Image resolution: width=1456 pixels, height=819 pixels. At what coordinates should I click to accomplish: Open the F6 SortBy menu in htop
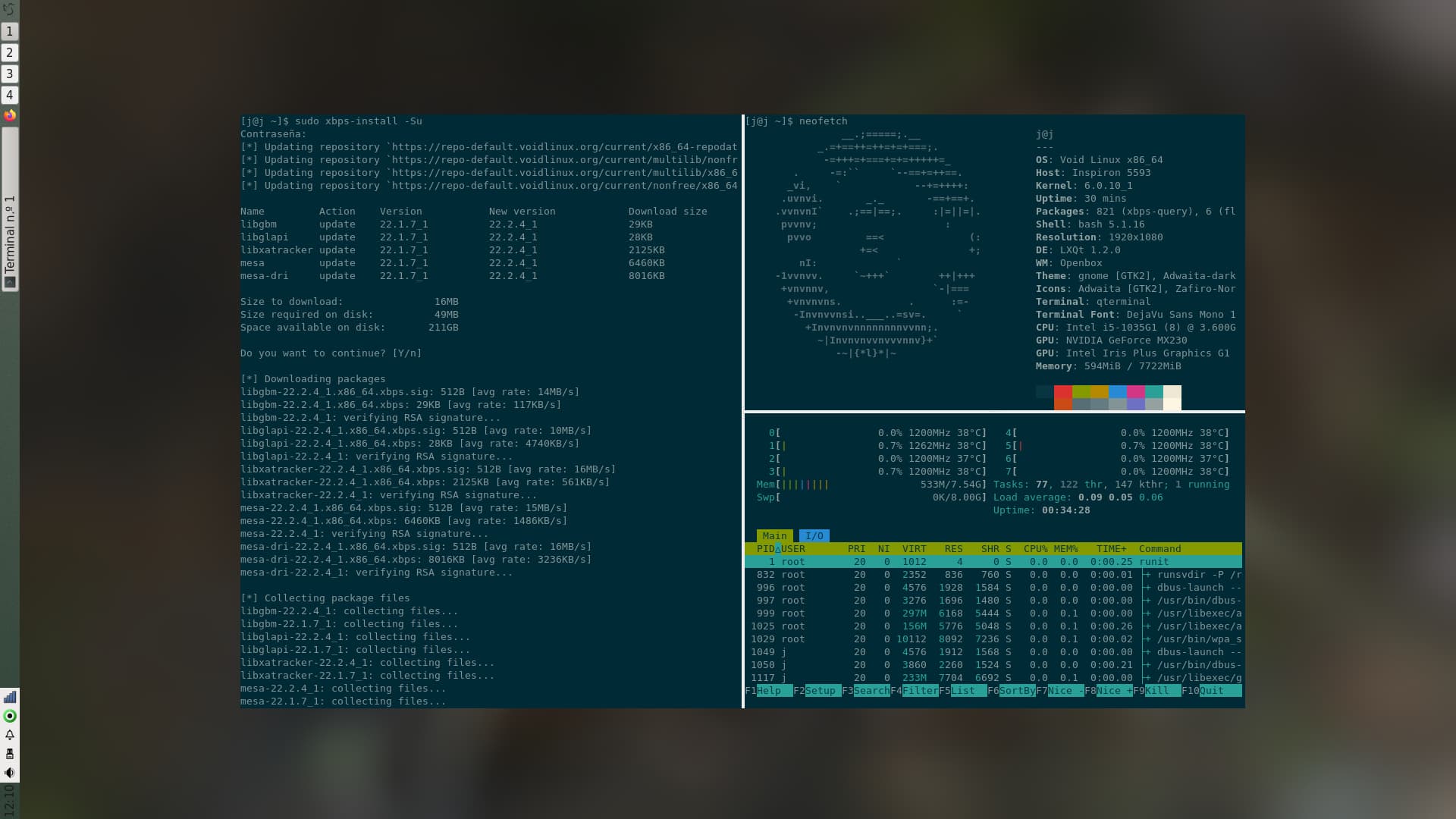(x=1016, y=690)
